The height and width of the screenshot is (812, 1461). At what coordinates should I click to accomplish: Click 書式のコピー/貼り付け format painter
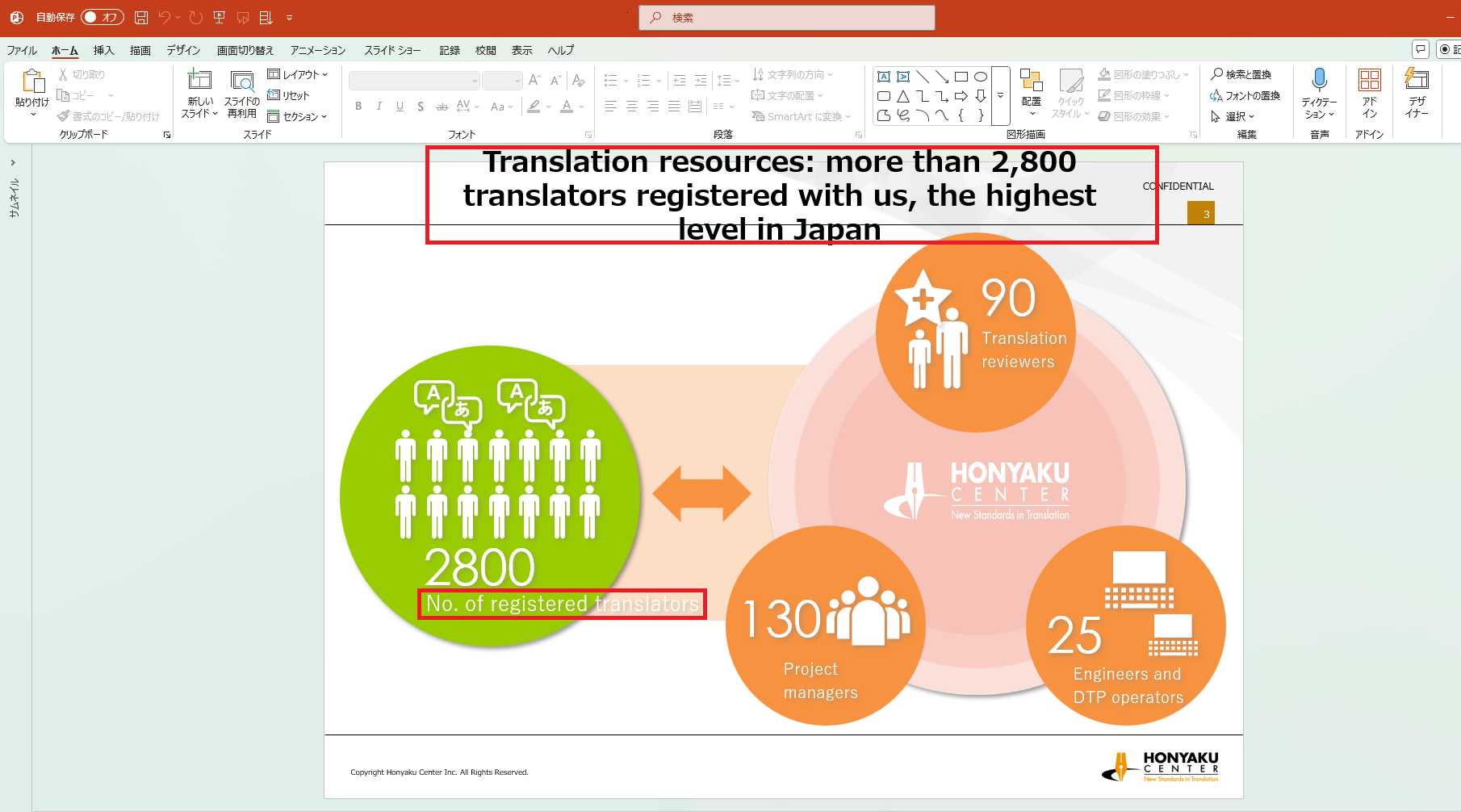[108, 116]
